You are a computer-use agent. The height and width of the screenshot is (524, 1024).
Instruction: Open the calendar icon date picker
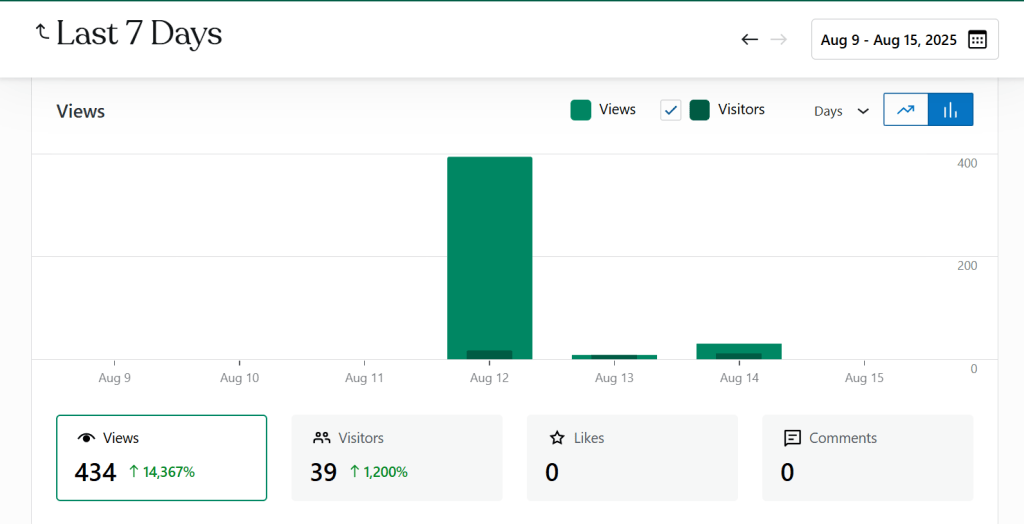[977, 40]
